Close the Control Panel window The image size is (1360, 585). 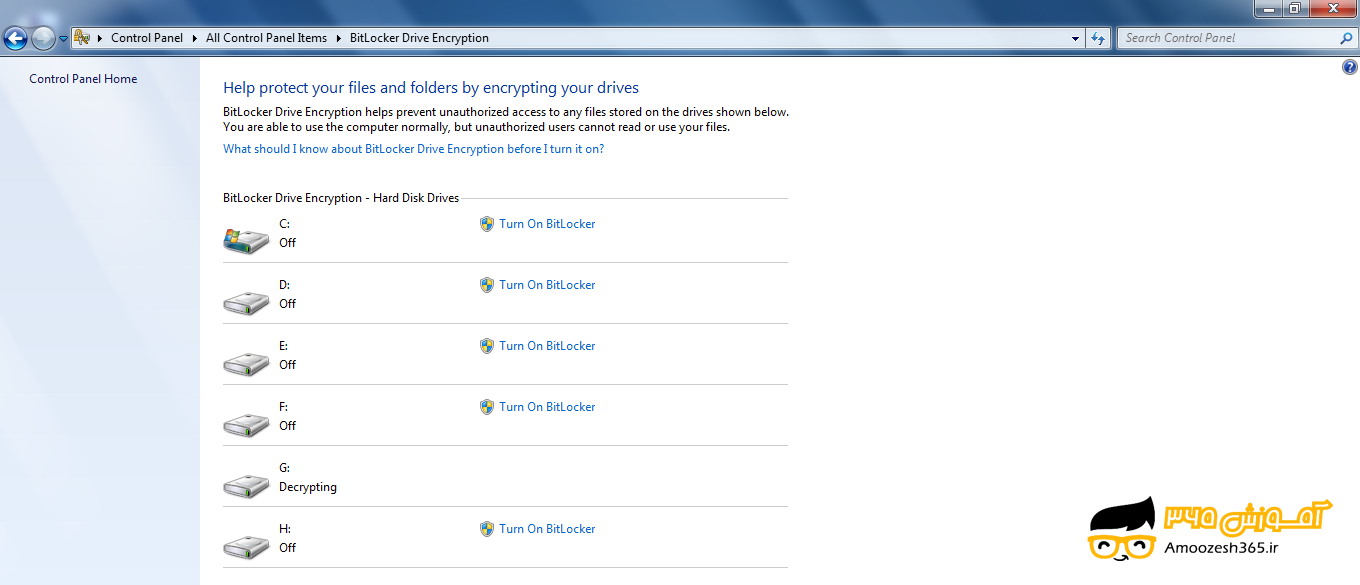1331,8
